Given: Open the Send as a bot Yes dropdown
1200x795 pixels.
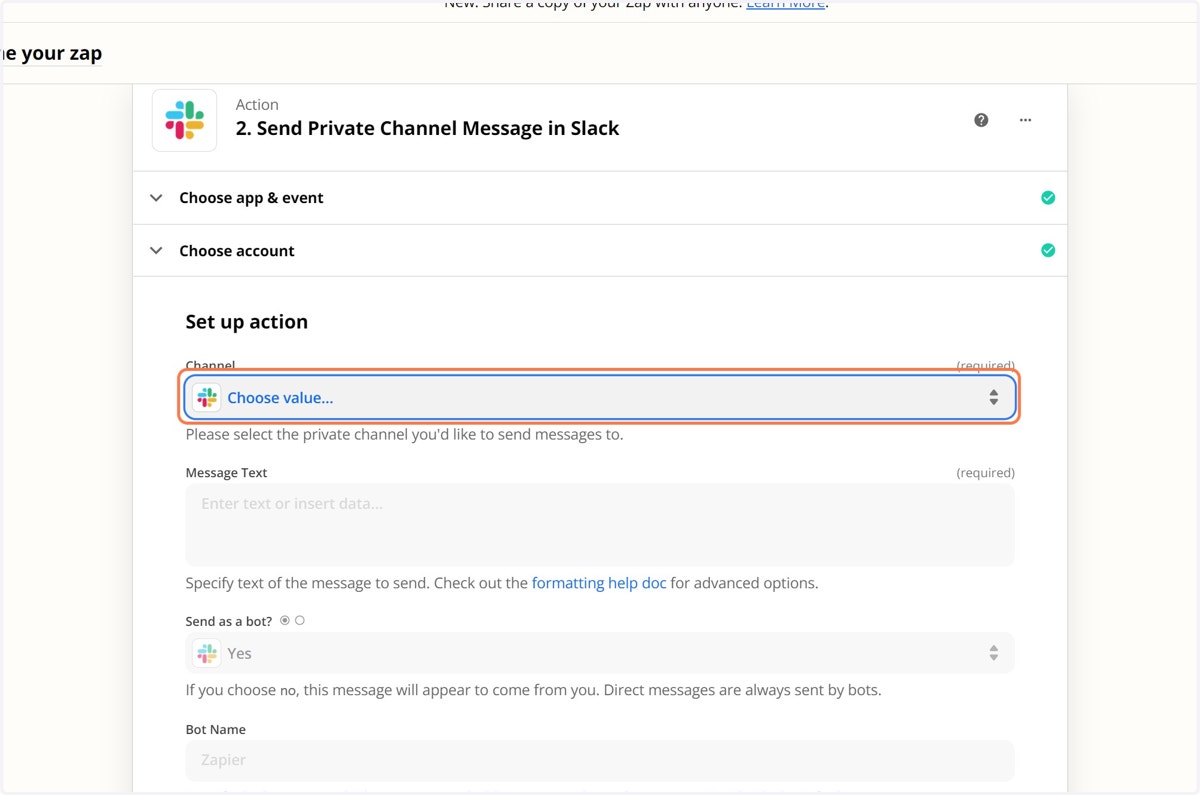Looking at the screenshot, I should (x=600, y=653).
